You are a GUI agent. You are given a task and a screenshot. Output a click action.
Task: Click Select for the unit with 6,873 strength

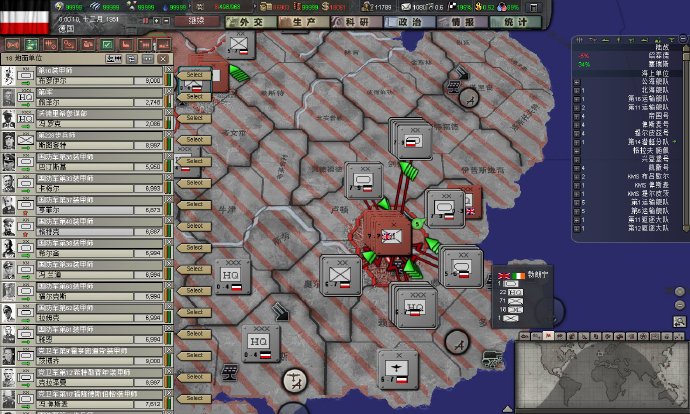click(195, 205)
